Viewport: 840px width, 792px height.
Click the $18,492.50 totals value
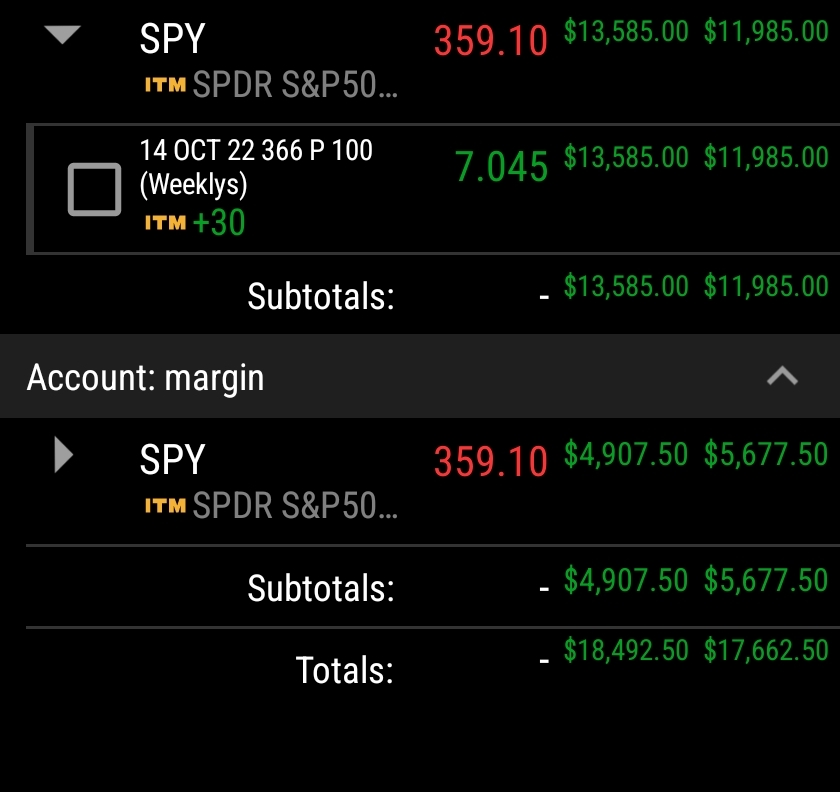click(x=626, y=651)
